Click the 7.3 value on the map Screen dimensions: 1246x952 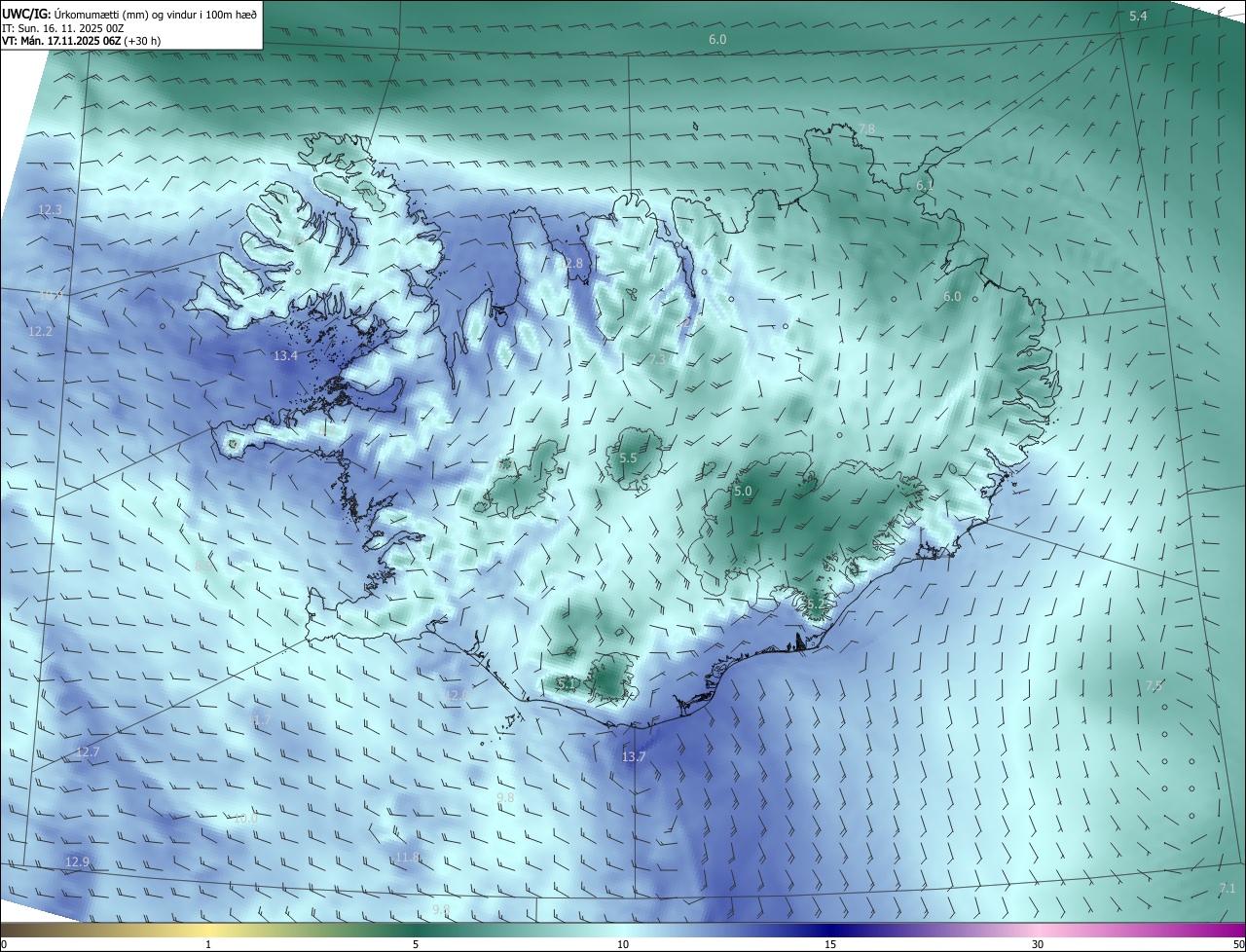[x=658, y=359]
